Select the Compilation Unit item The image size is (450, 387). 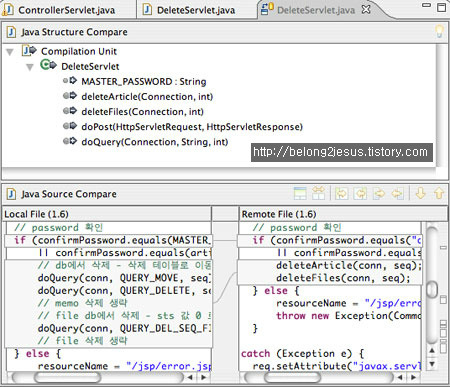(79, 51)
